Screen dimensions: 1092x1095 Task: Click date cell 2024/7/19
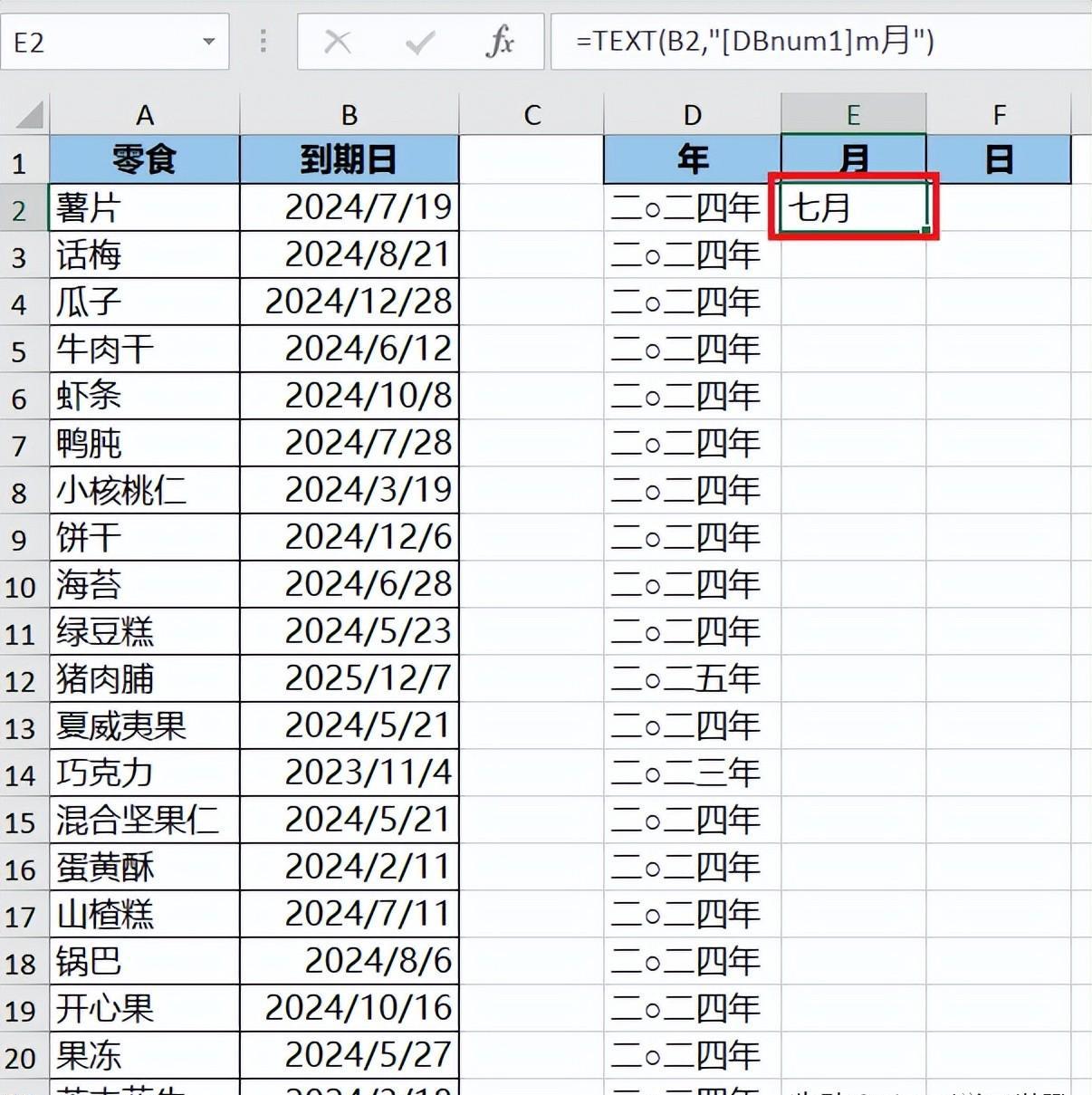350,207
